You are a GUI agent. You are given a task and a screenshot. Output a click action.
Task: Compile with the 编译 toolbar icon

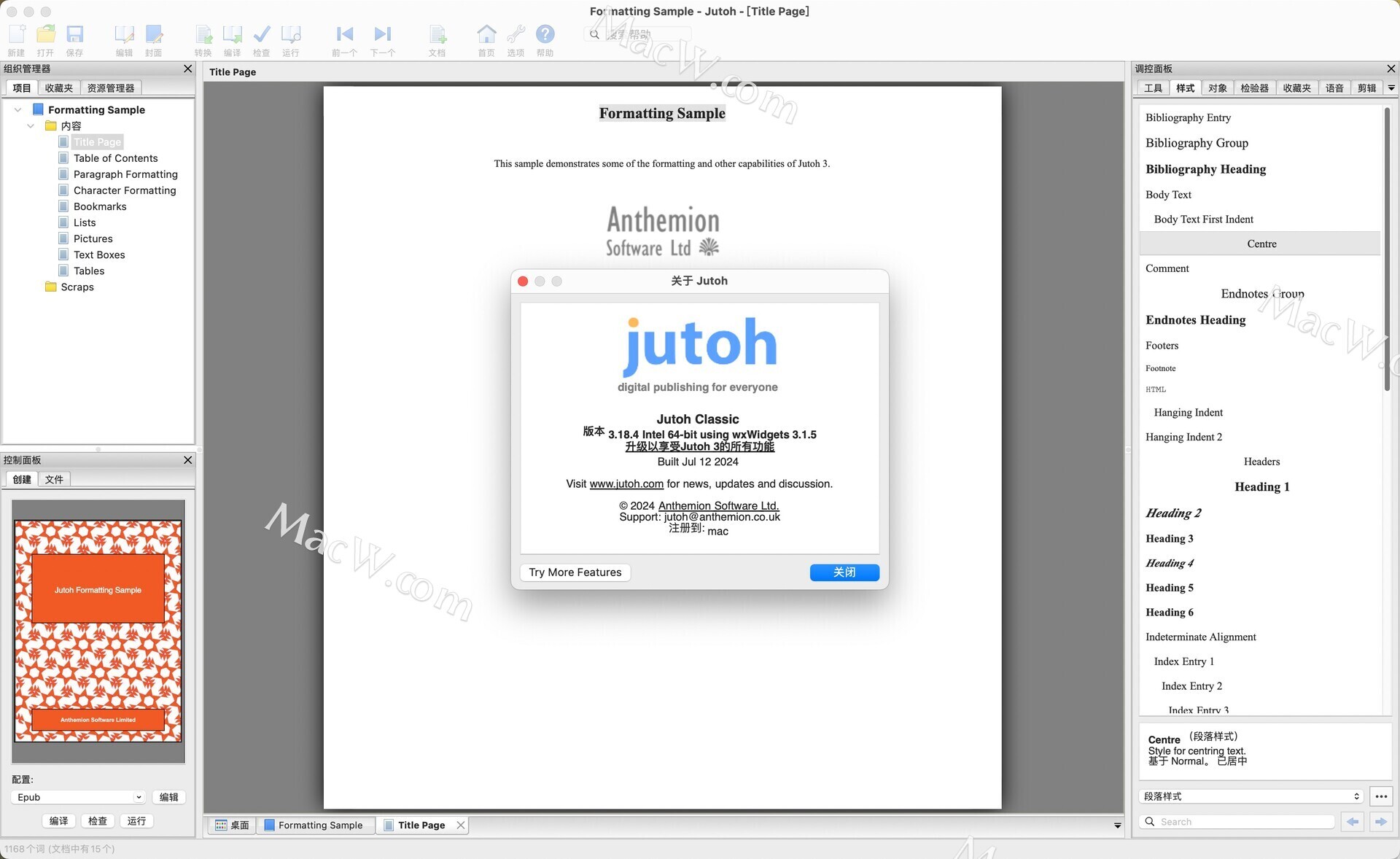coord(233,40)
